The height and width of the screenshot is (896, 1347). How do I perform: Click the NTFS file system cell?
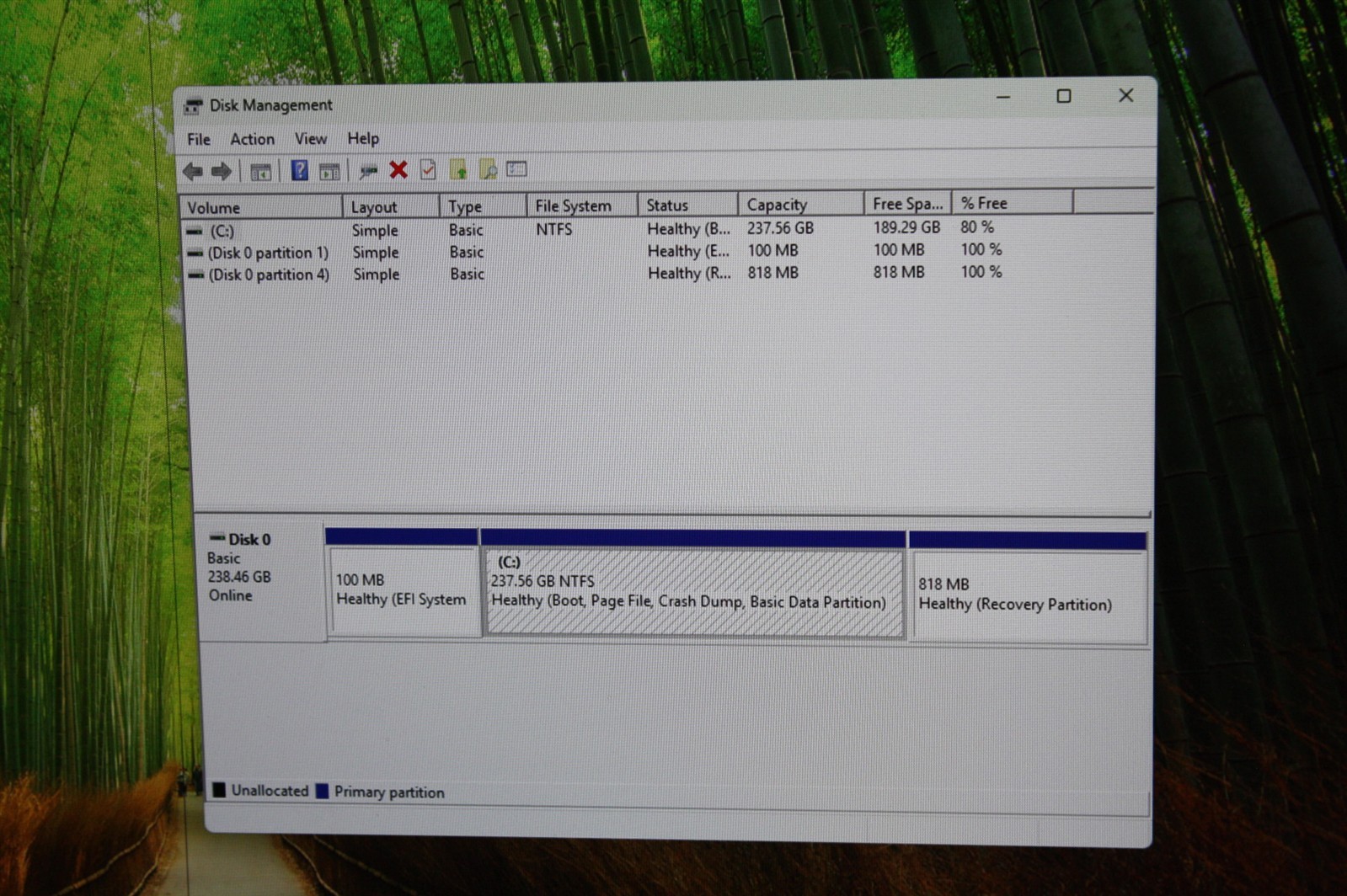[554, 229]
